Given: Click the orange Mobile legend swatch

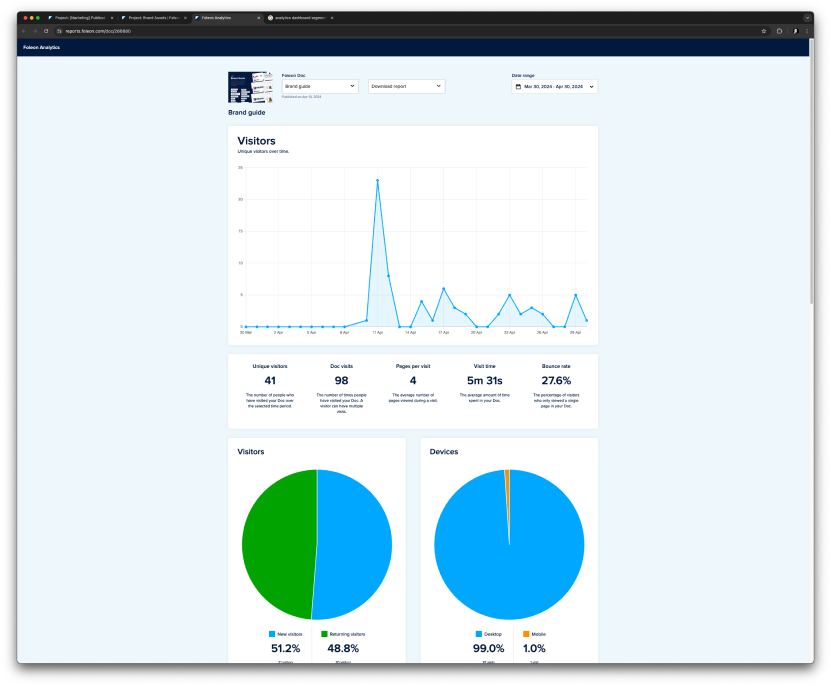Looking at the screenshot, I should pyautogui.click(x=523, y=634).
